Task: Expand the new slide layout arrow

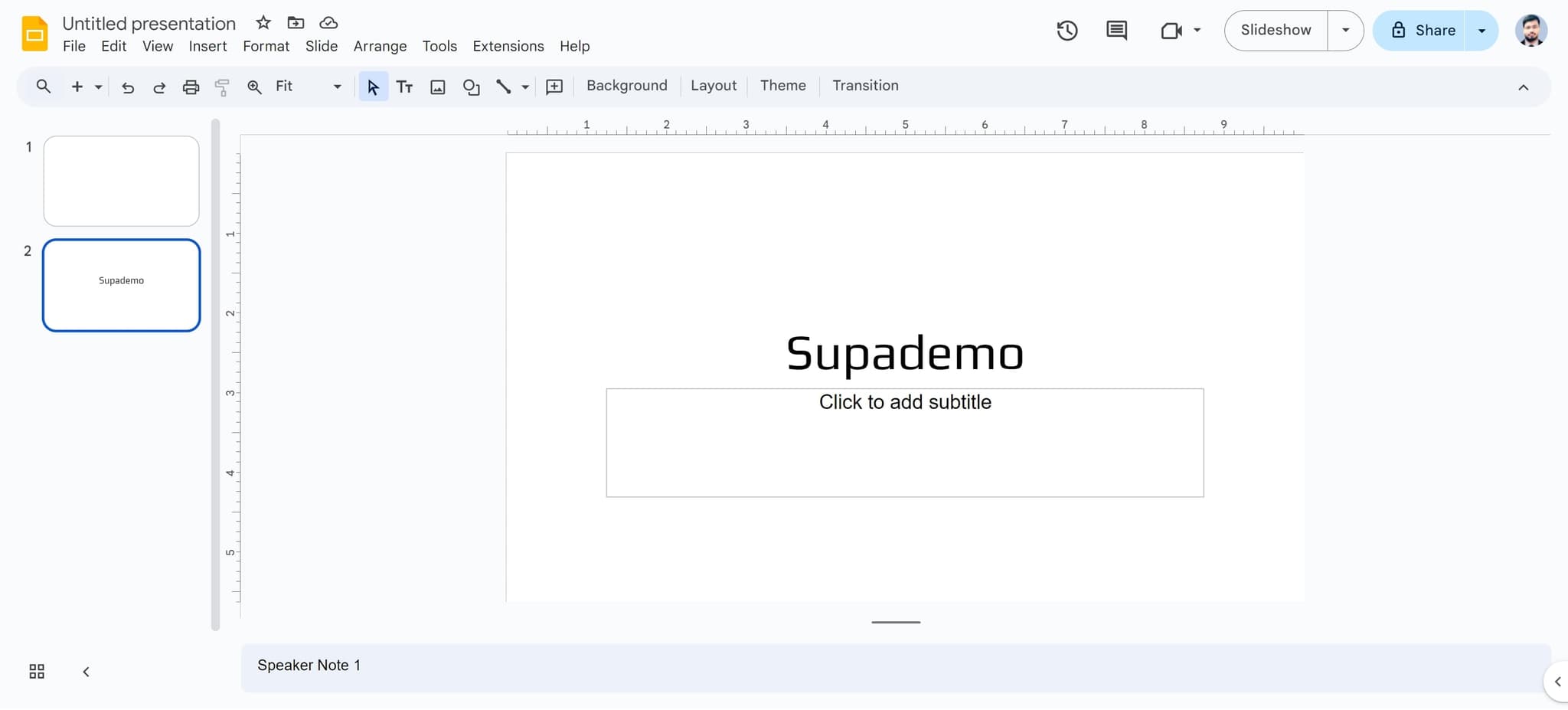Action: [x=99, y=87]
